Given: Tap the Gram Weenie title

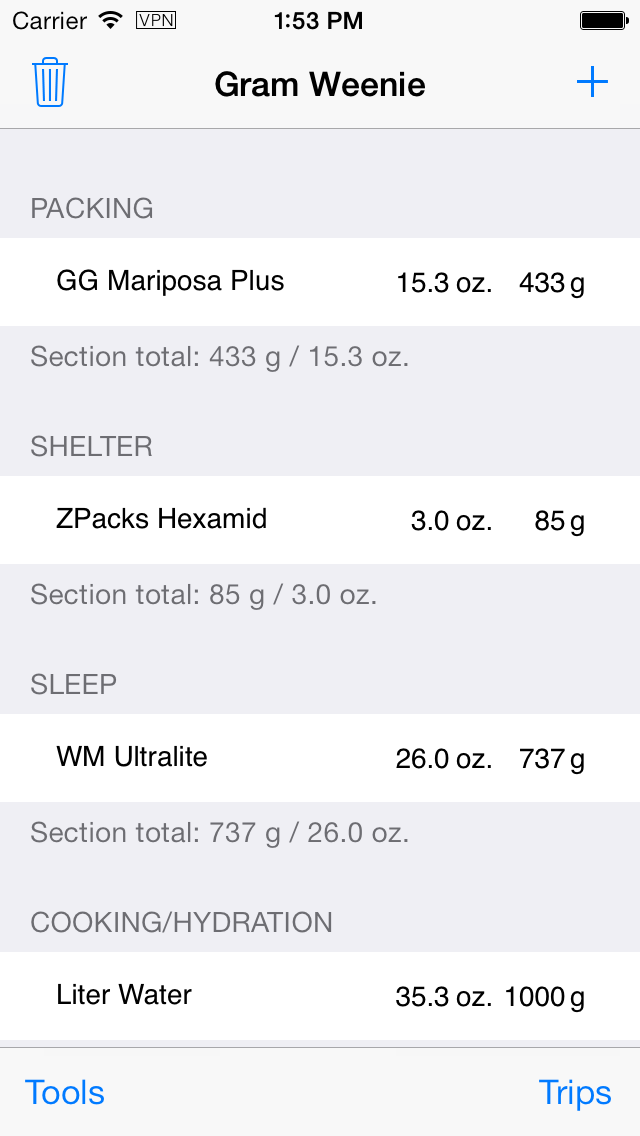Looking at the screenshot, I should pos(320,85).
